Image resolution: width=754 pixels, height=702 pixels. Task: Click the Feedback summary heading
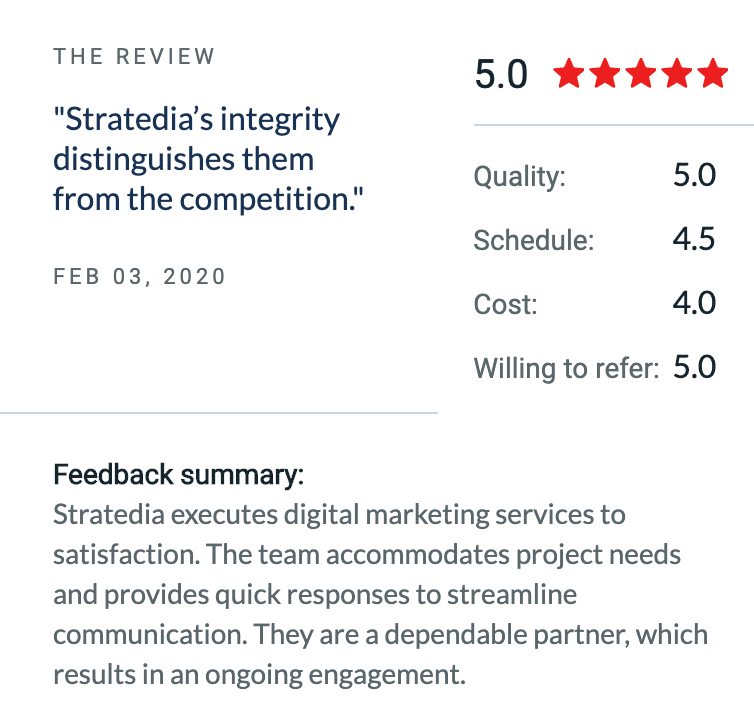pyautogui.click(x=178, y=475)
